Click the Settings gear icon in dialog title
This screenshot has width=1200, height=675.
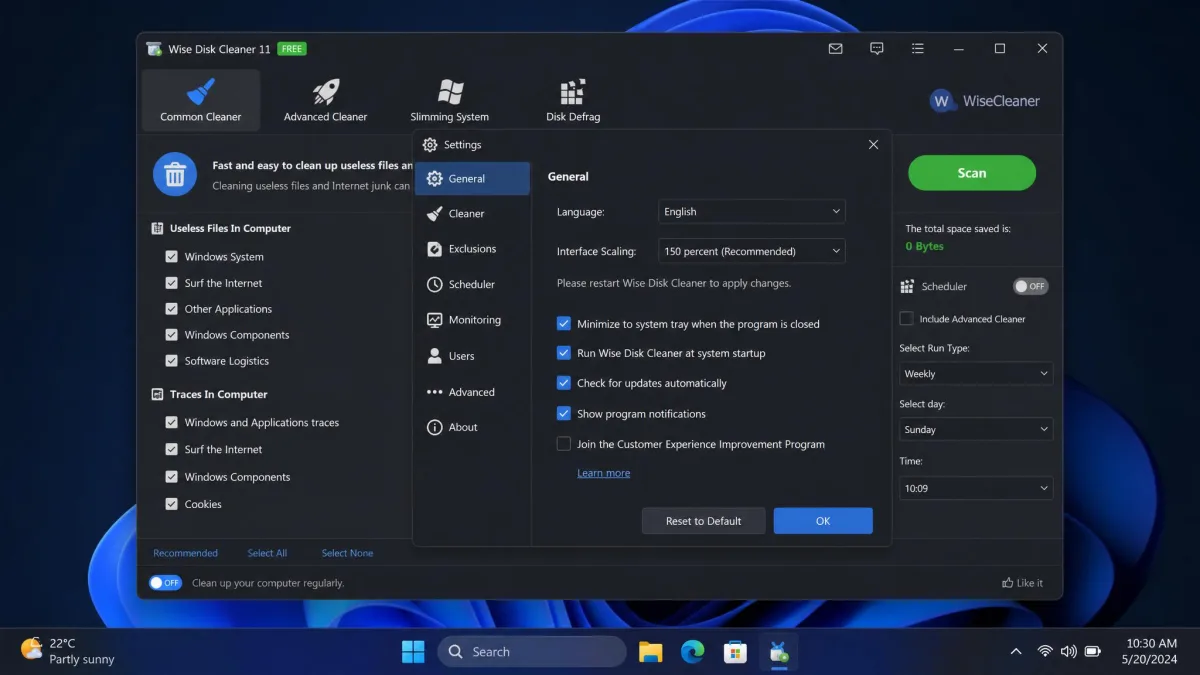pos(430,144)
